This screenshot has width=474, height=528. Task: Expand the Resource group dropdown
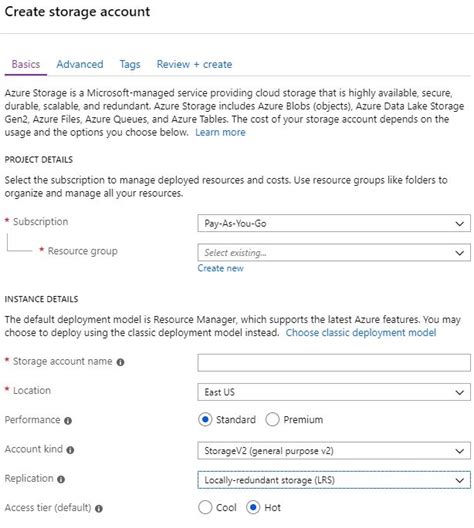pos(334,253)
